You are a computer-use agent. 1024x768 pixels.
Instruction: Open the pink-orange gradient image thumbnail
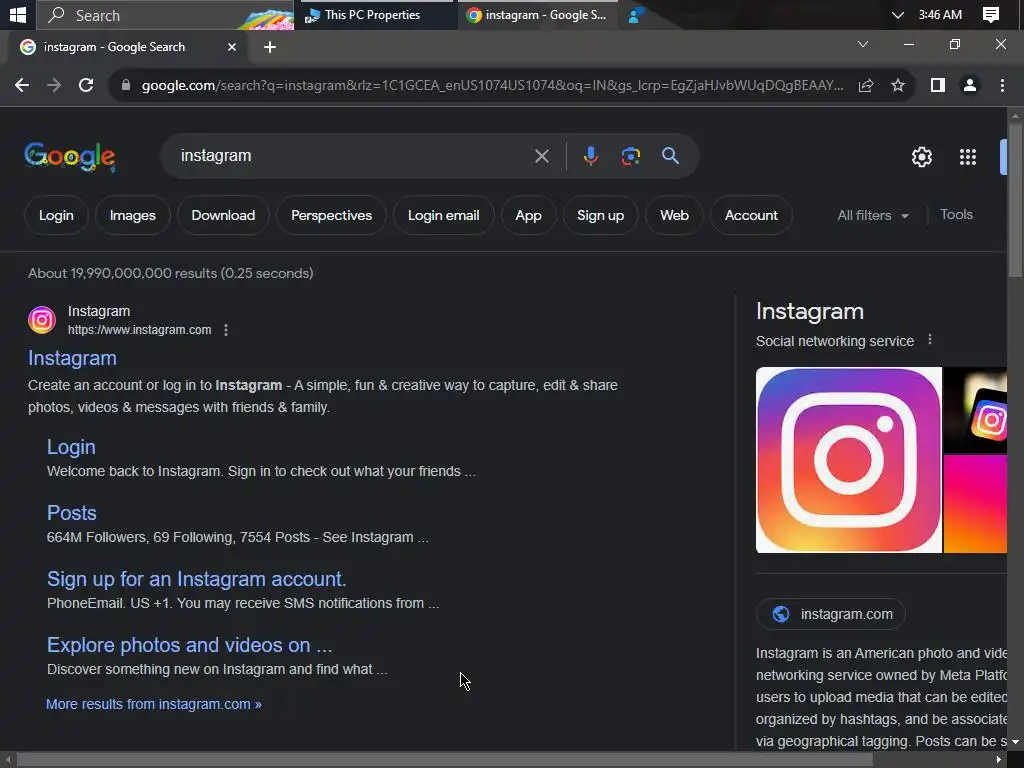click(x=976, y=504)
